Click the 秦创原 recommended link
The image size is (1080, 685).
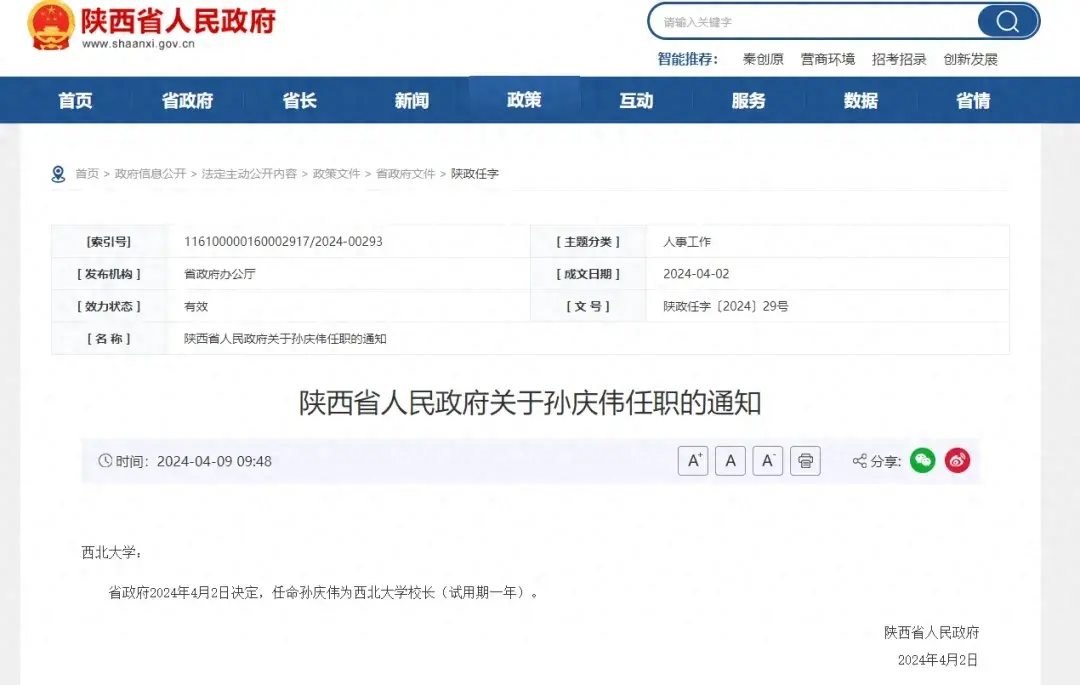pyautogui.click(x=763, y=59)
